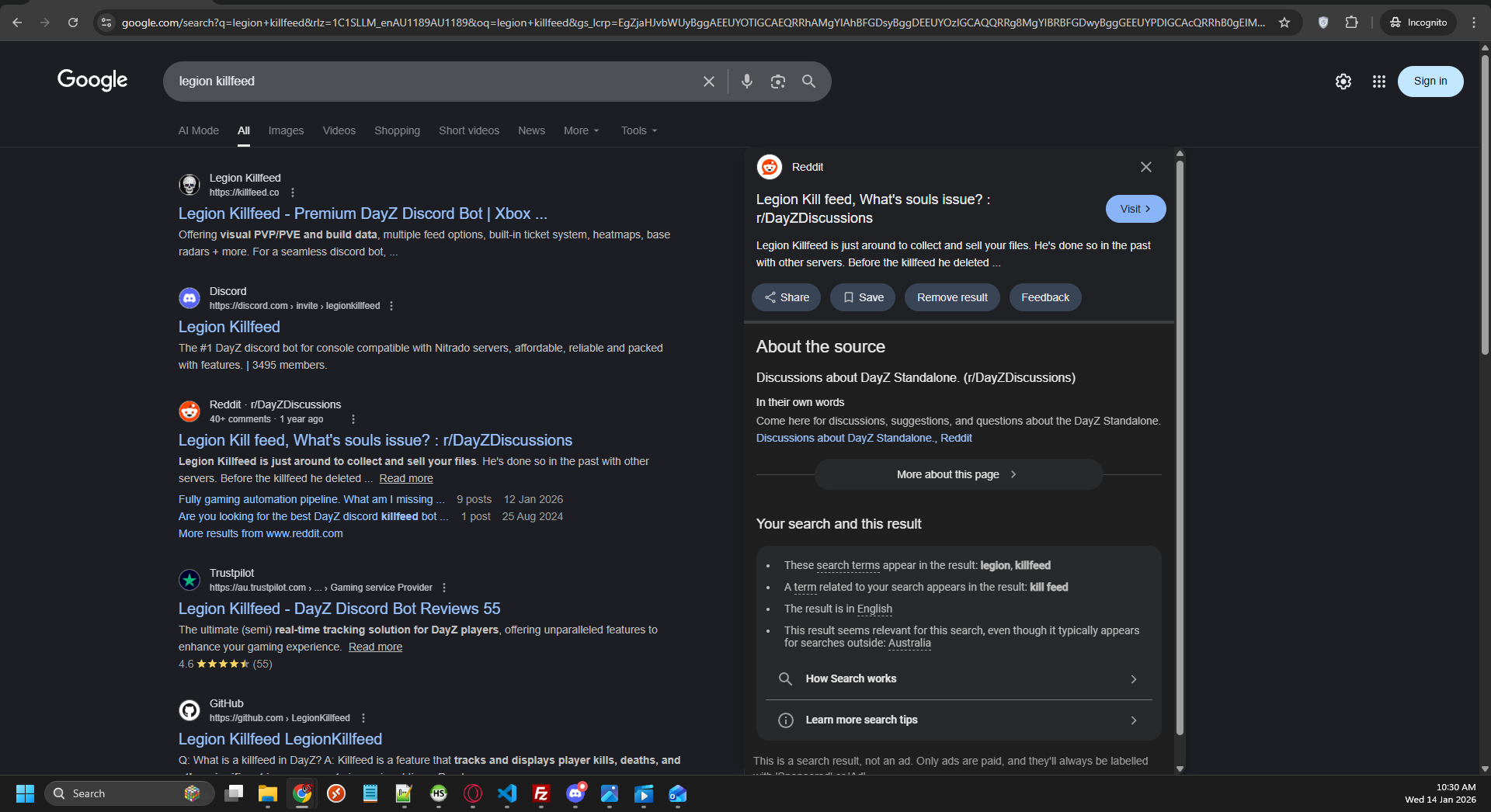This screenshot has width=1491, height=812.
Task: Open the browser Extensions puzzle icon
Action: 1352,23
